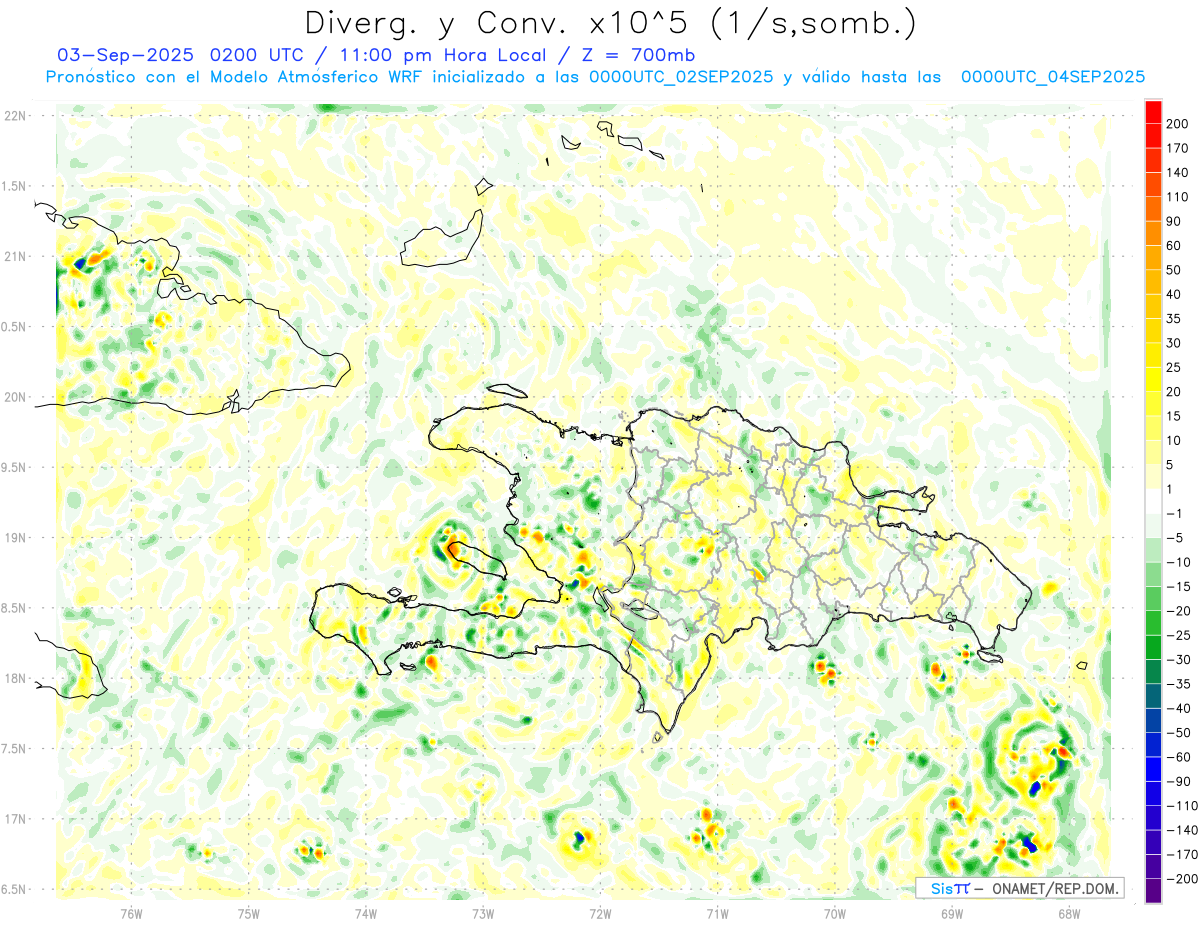
Task: Click the dark purple swatch below -200
Action: pos(1153,891)
